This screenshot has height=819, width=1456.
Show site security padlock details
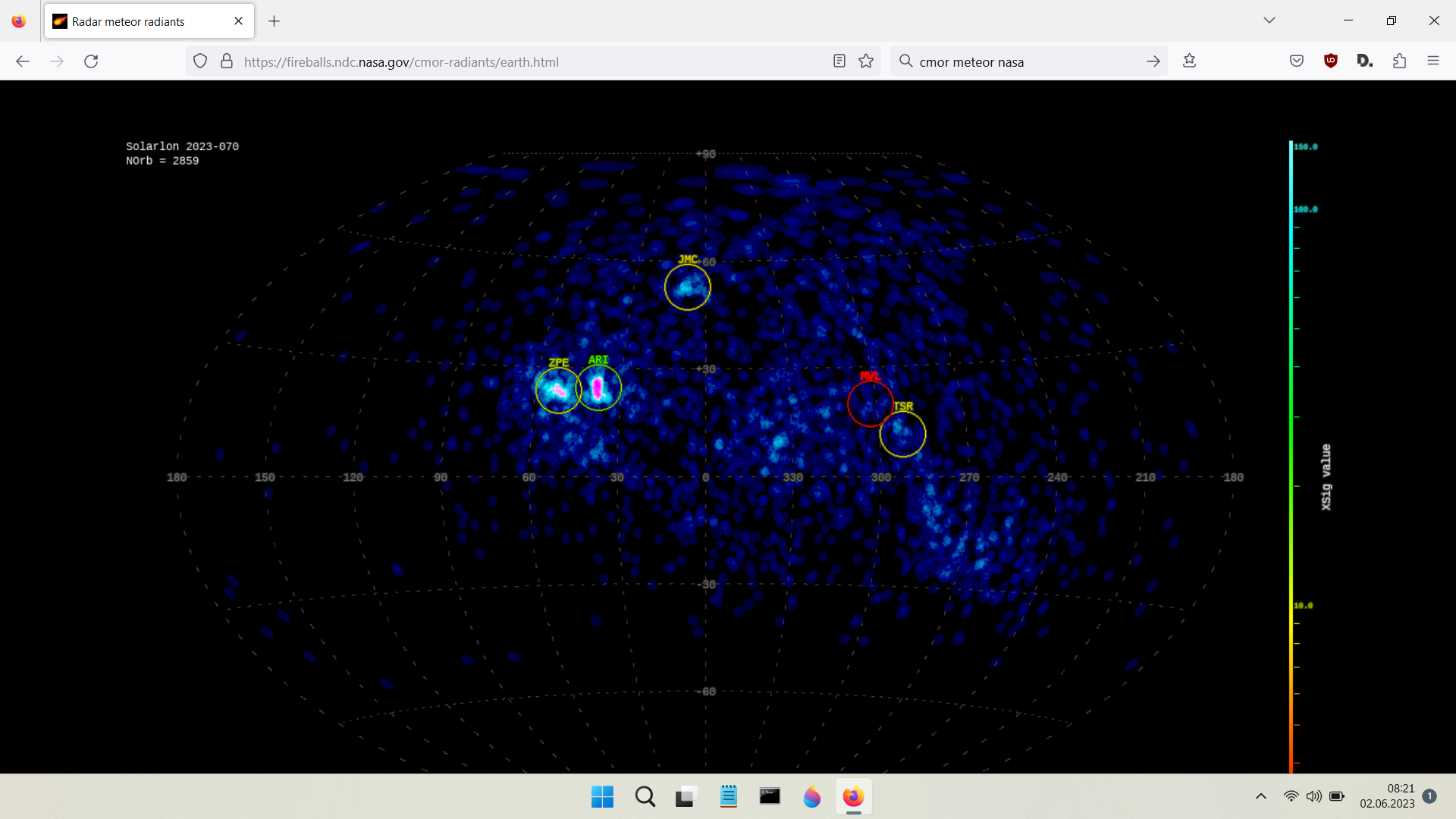[226, 61]
